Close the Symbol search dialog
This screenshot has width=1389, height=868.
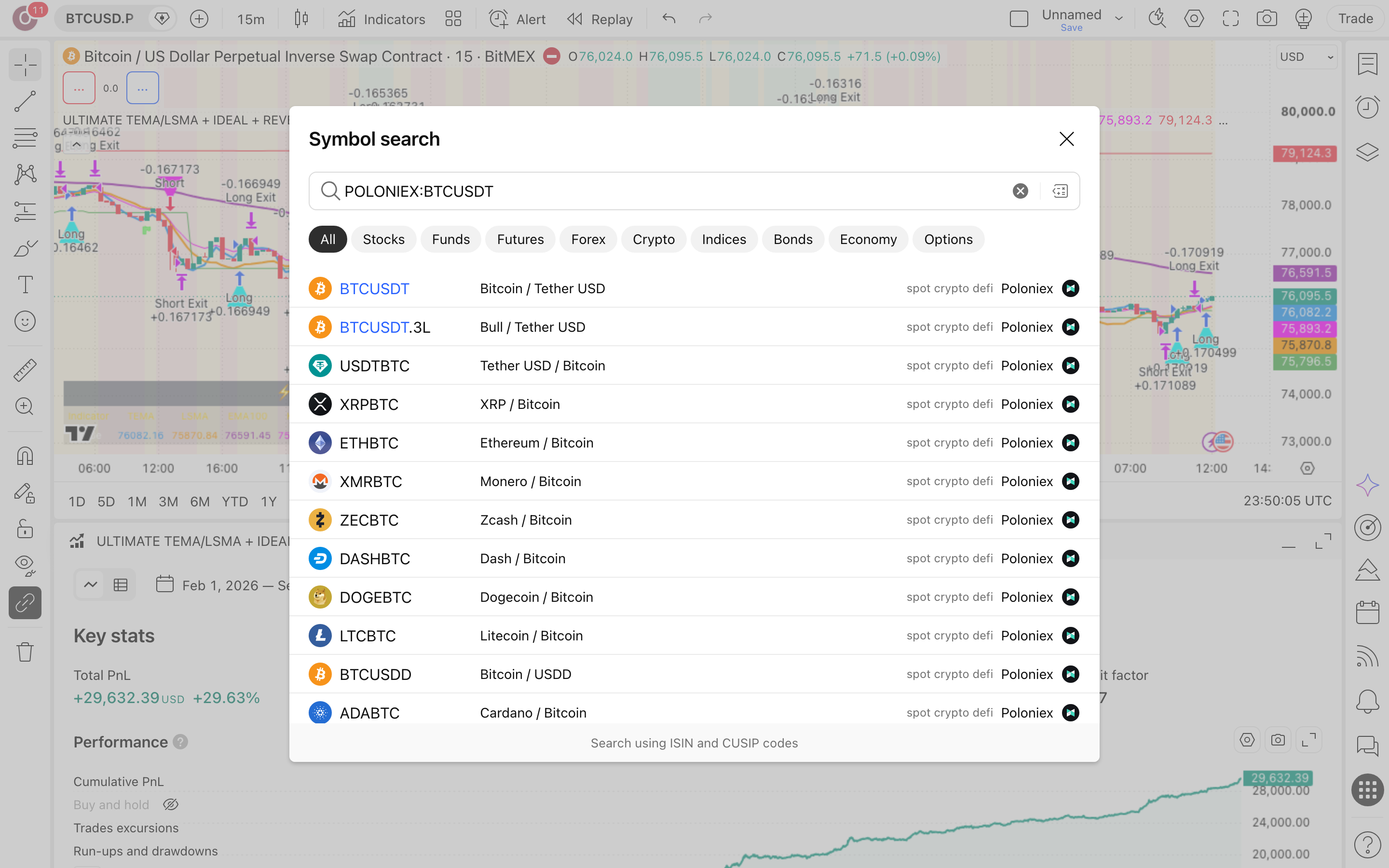pyautogui.click(x=1066, y=139)
